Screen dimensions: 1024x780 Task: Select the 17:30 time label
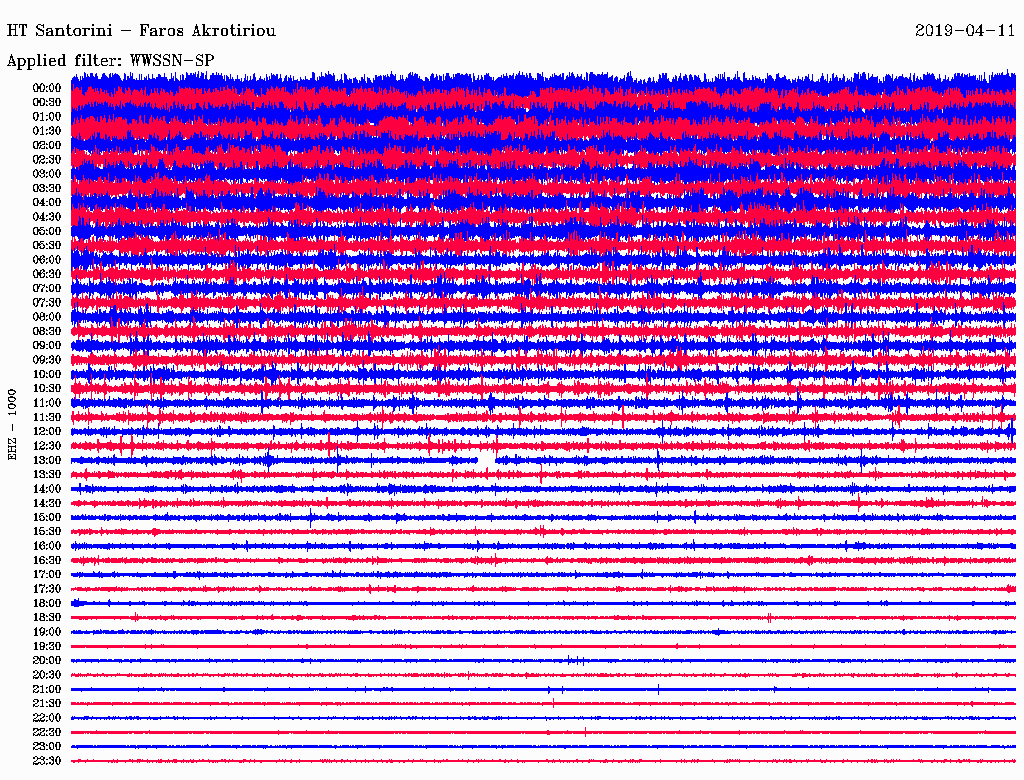[47, 589]
